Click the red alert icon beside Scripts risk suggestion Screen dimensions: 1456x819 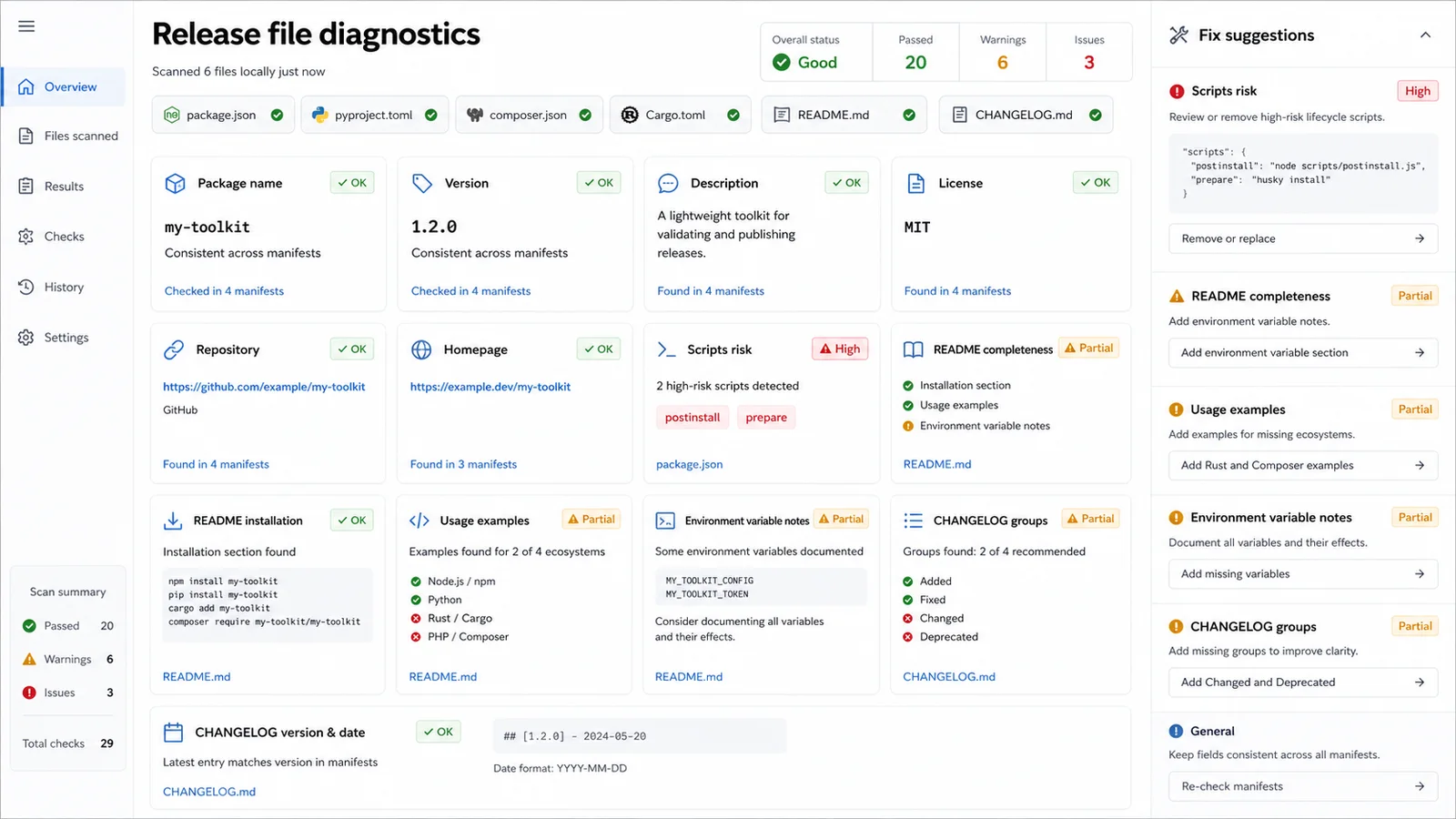pyautogui.click(x=1177, y=91)
